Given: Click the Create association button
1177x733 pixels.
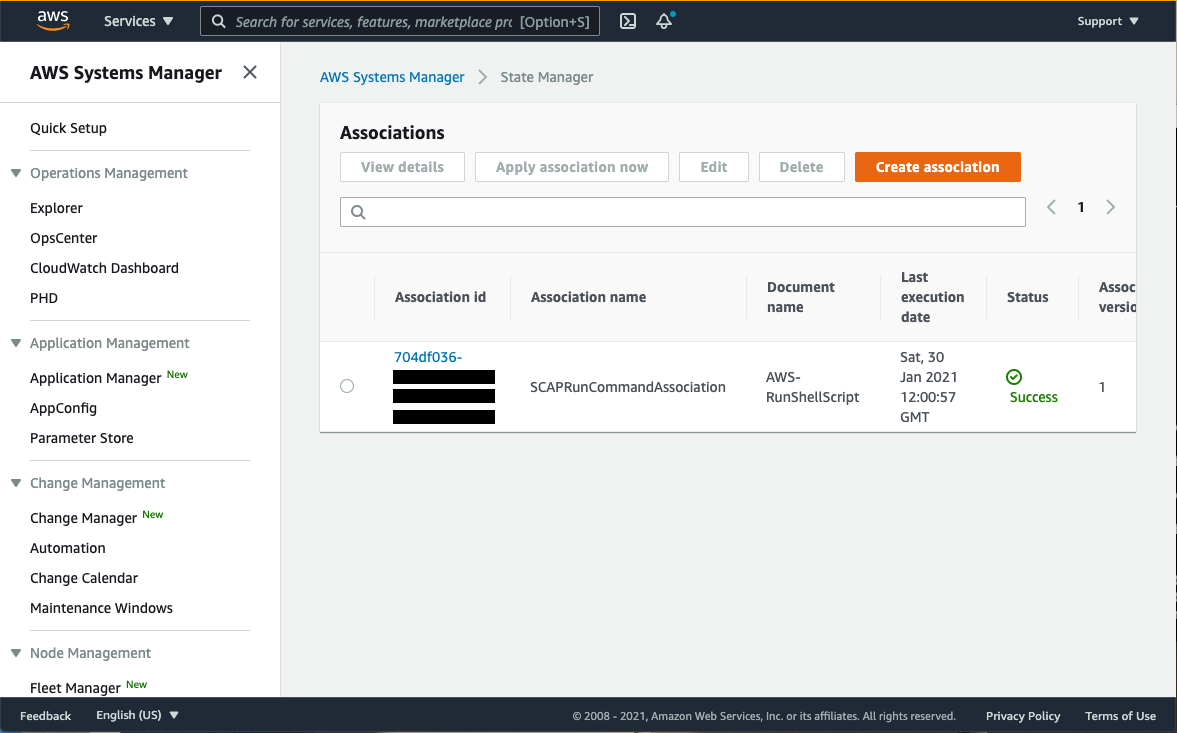Looking at the screenshot, I should [x=937, y=167].
